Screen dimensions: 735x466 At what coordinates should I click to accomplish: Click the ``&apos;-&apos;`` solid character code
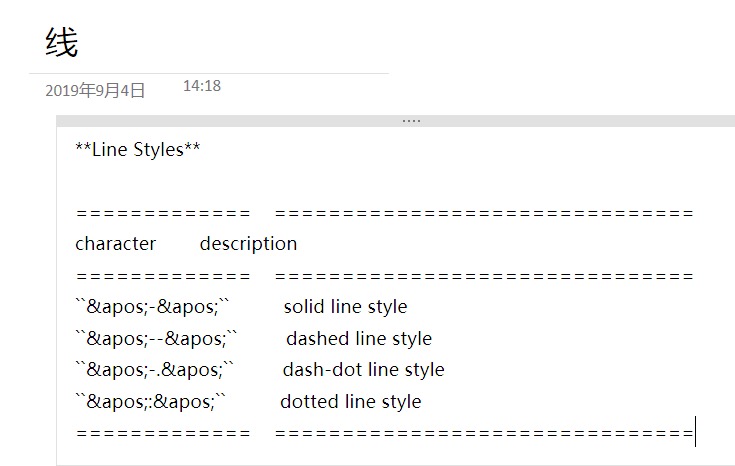pos(153,307)
